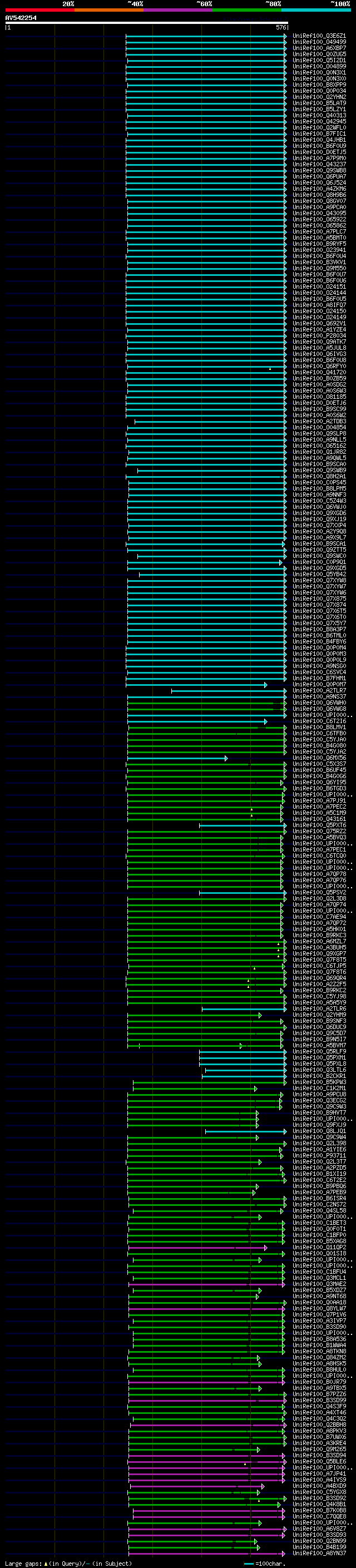
Task: Open hit UniRef100_B8XPP9
Action: 319,85
